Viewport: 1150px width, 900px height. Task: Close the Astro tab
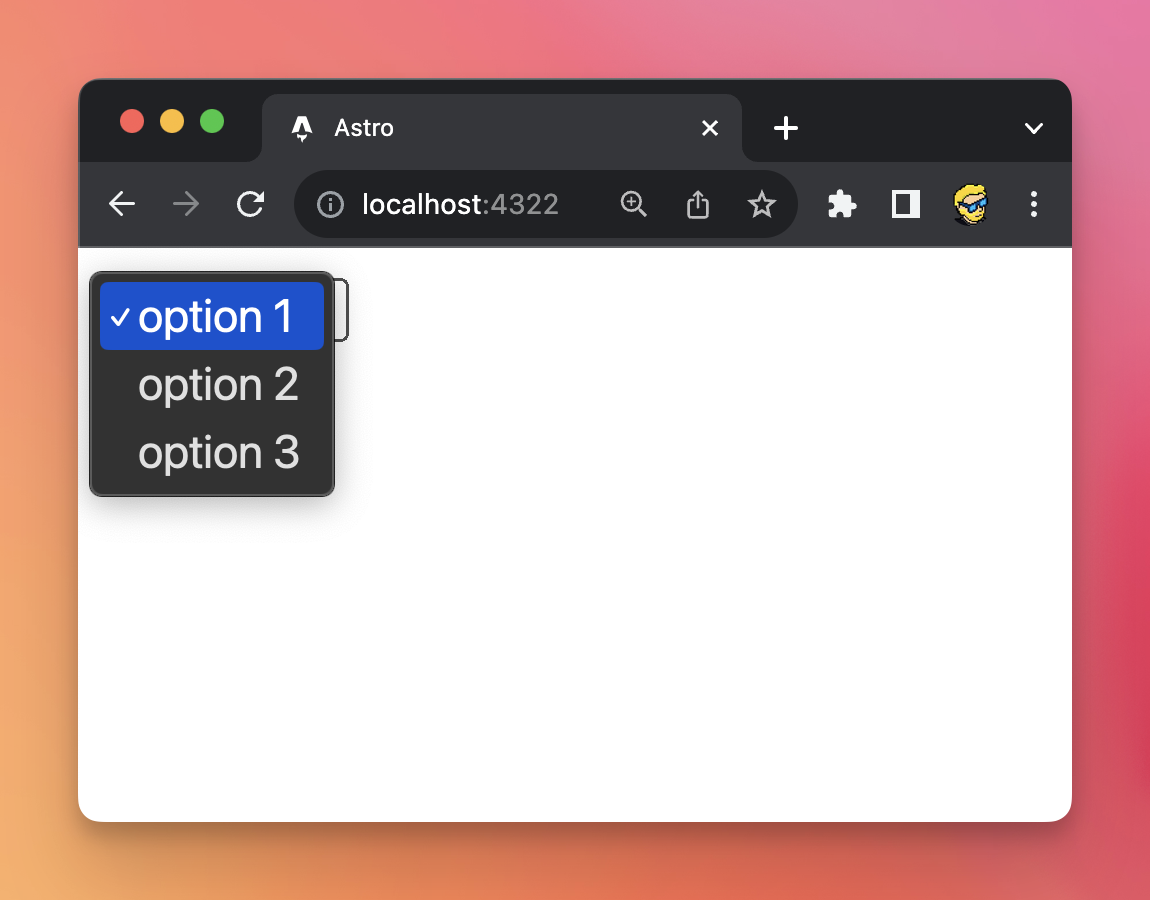click(710, 128)
